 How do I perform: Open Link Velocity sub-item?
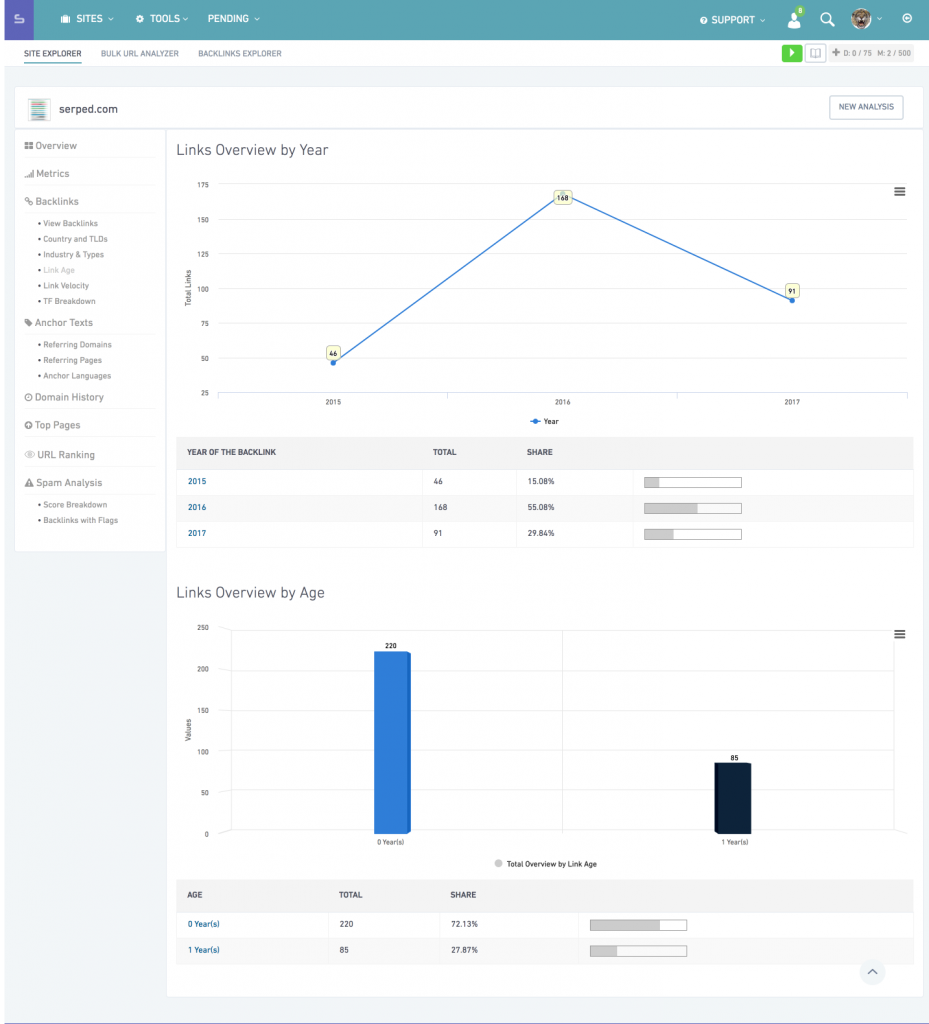coord(66,286)
